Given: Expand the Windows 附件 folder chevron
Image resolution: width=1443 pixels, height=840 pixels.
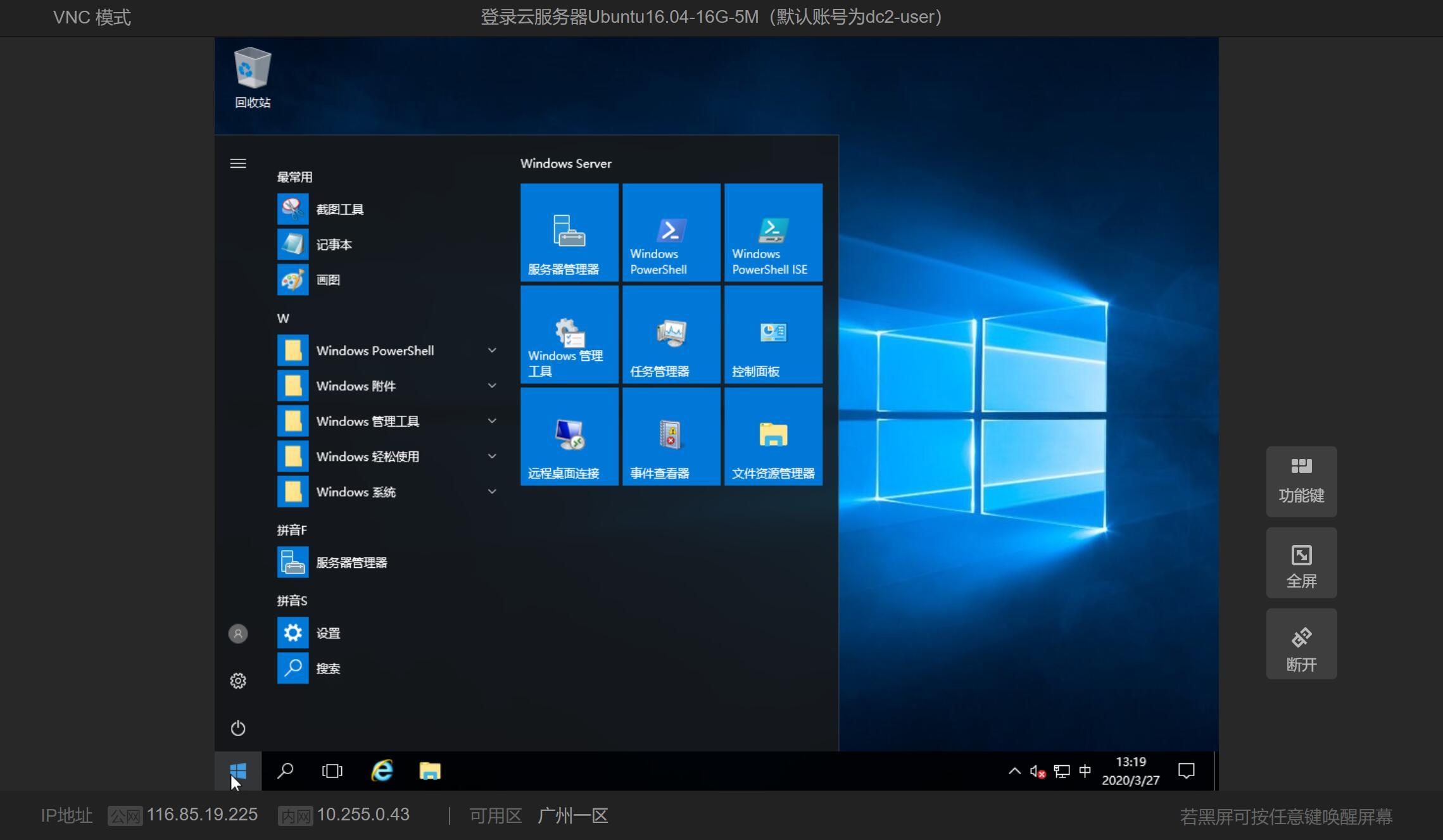Looking at the screenshot, I should point(492,386).
